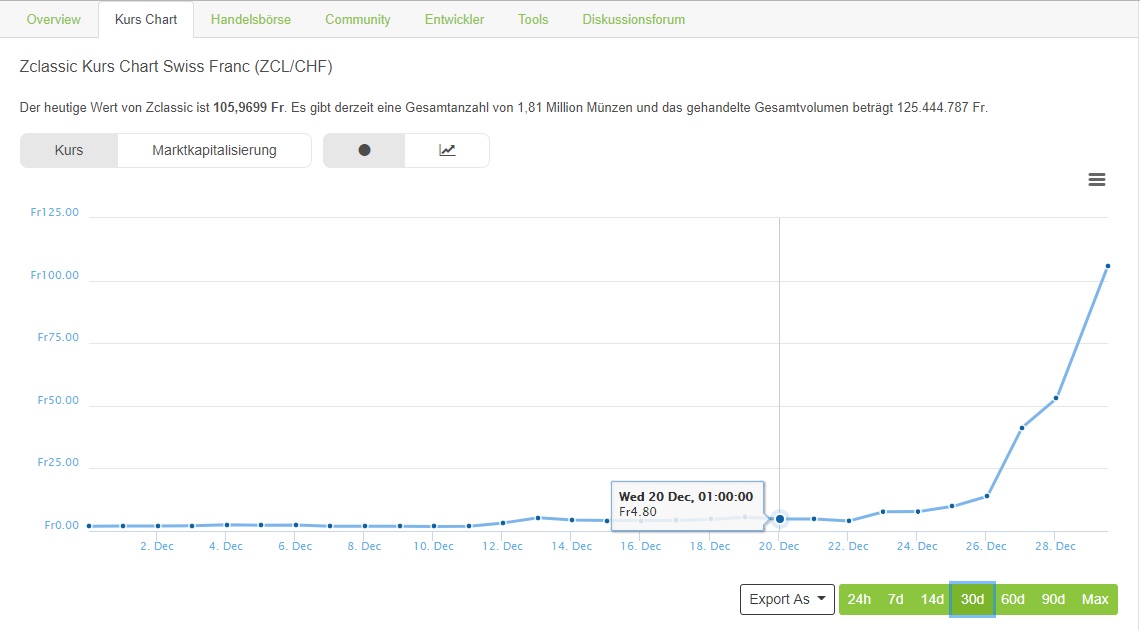Show the Kurs price view

click(69, 151)
